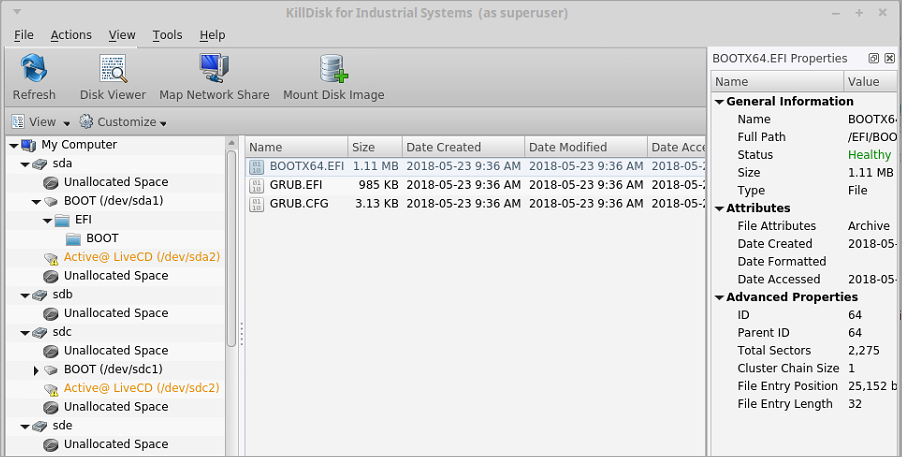902x457 pixels.
Task: Sort files by Date Modified column
Action: tap(586, 147)
